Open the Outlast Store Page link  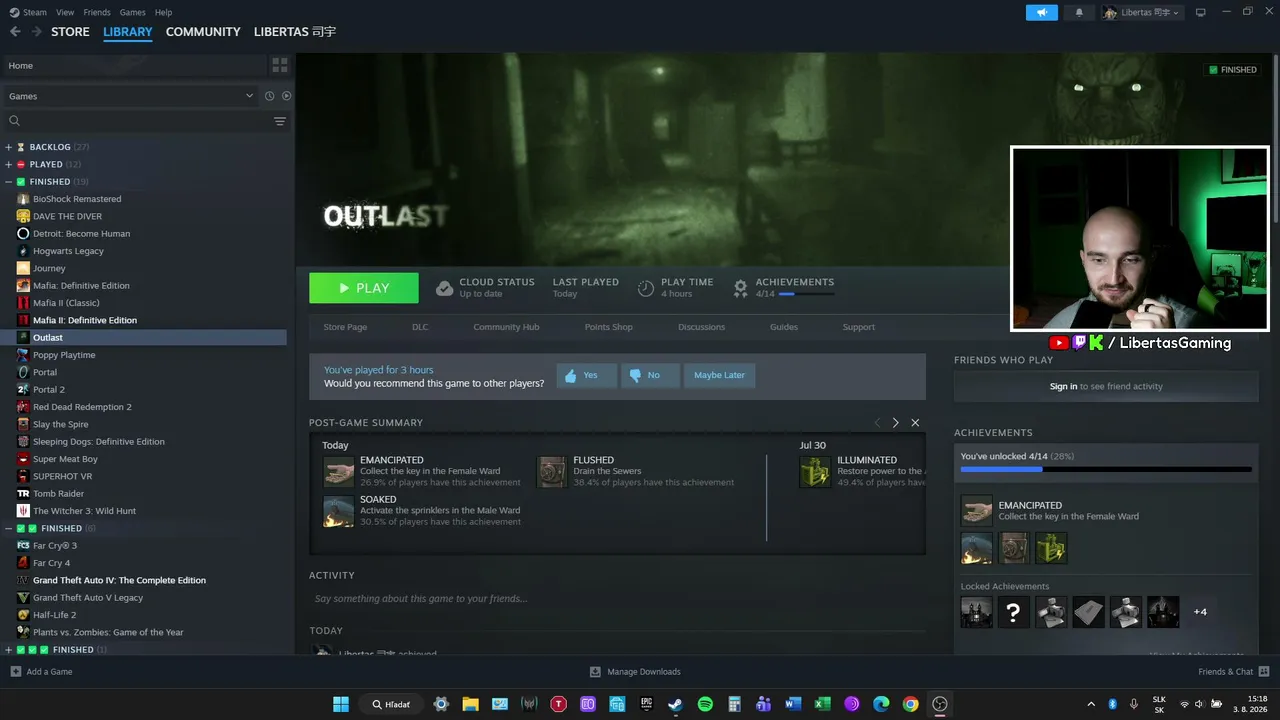345,327
